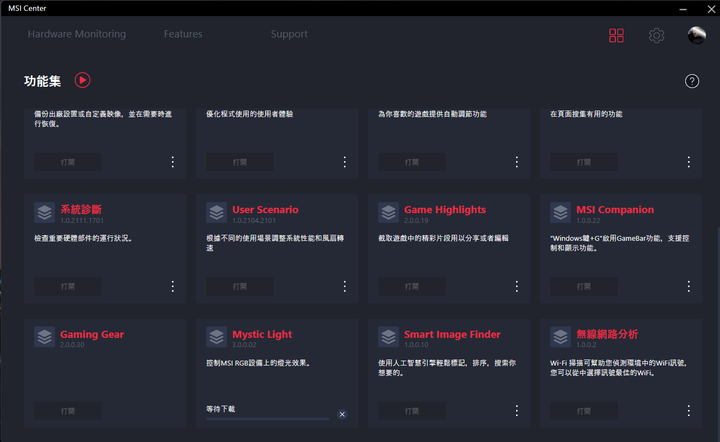Switch to the Features tab
The height and width of the screenshot is (442, 720).
pyautogui.click(x=183, y=34)
